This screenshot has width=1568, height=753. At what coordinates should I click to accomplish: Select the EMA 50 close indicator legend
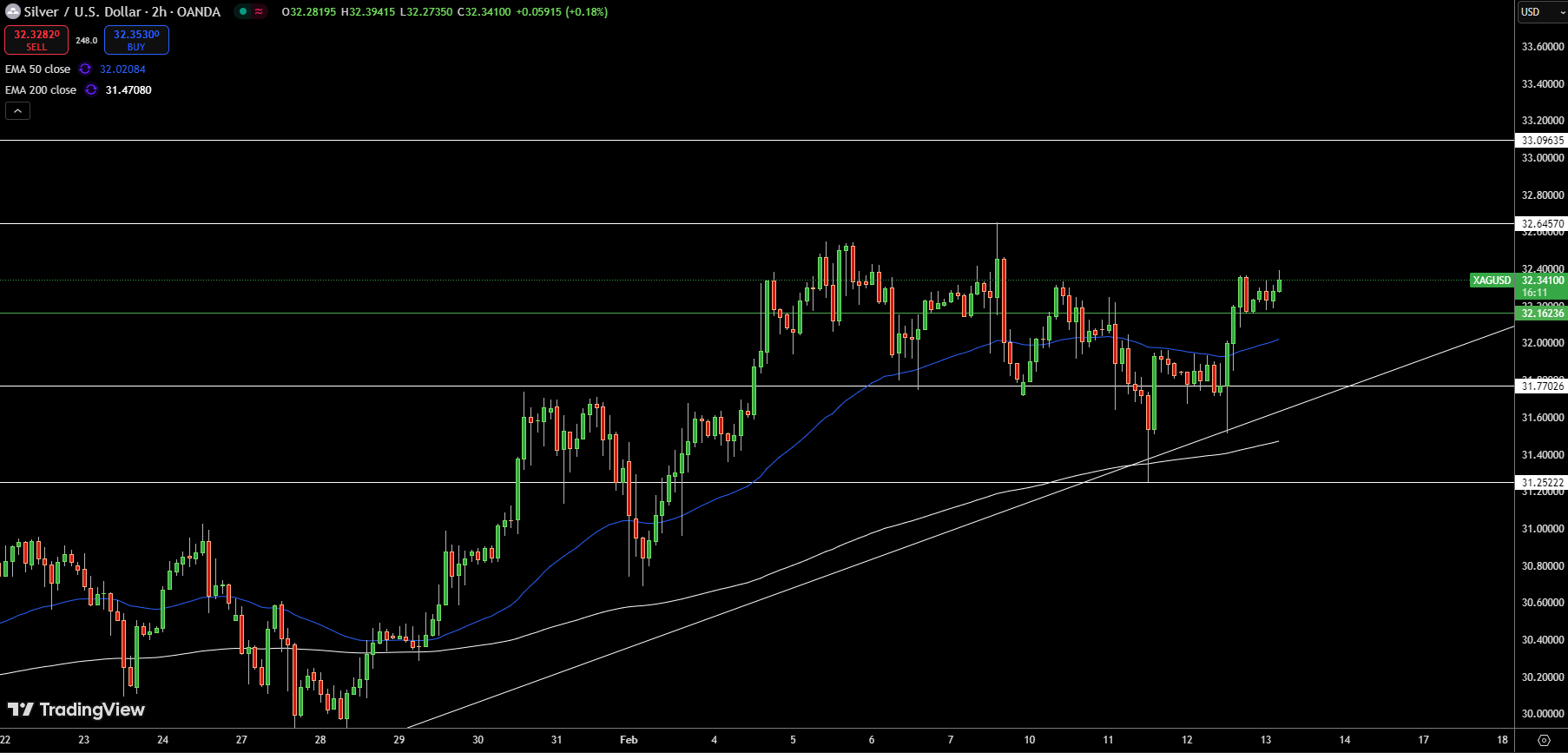point(37,69)
